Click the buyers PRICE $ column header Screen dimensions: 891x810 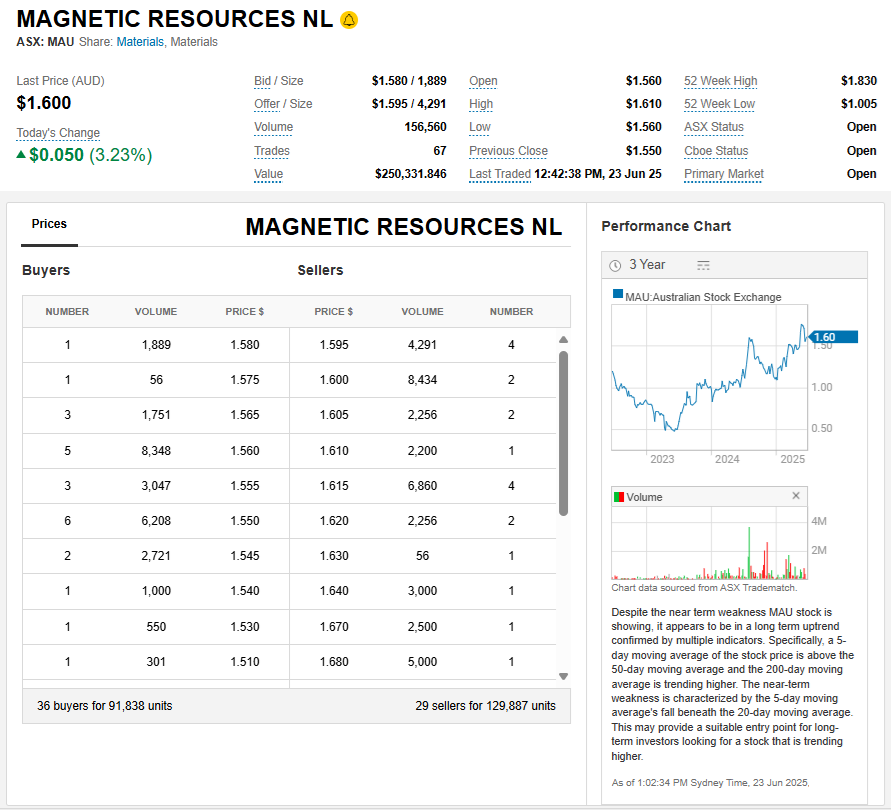[245, 312]
